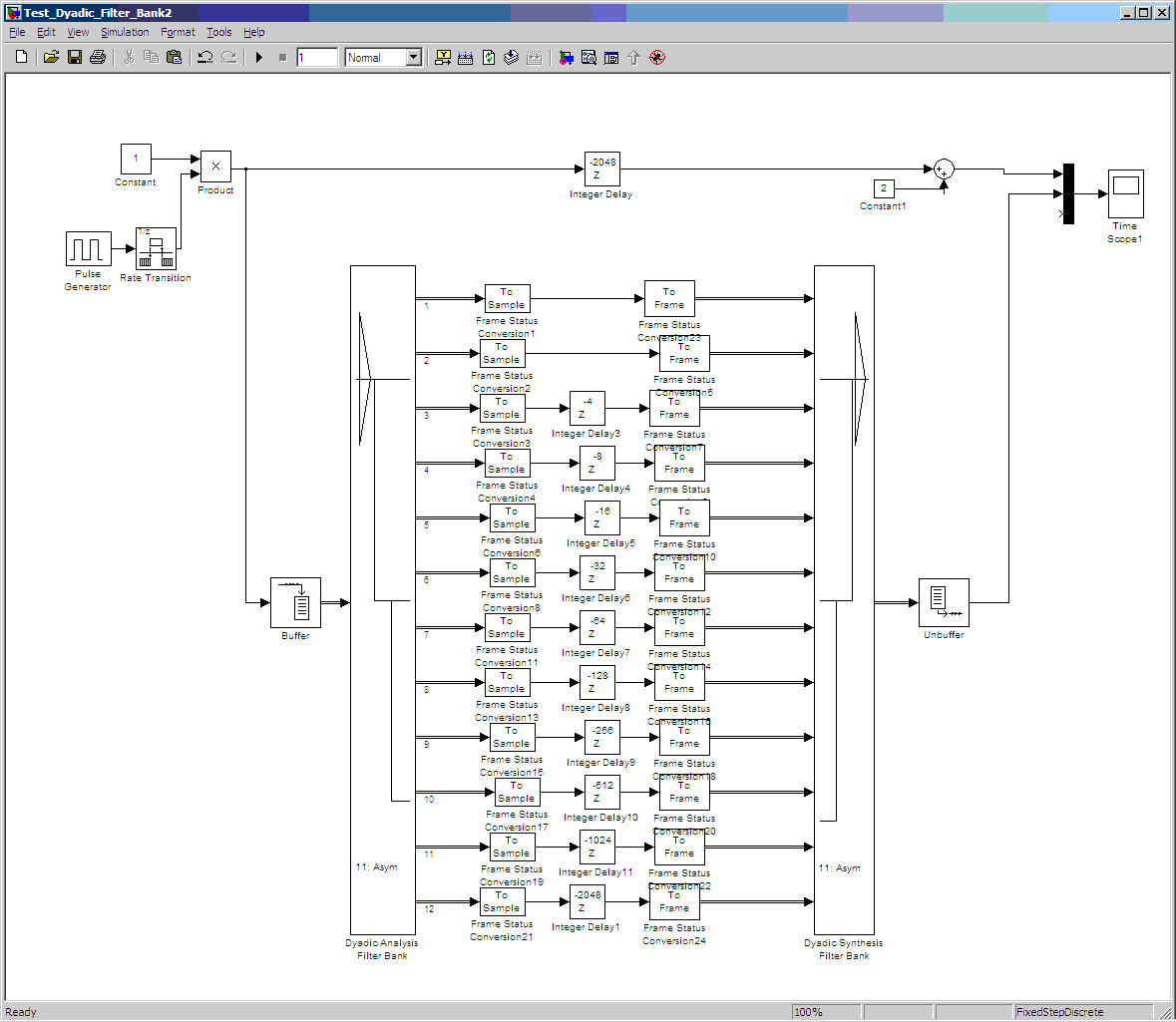Go up to the parent system
The width and height of the screenshot is (1176, 1022).
pos(633,58)
